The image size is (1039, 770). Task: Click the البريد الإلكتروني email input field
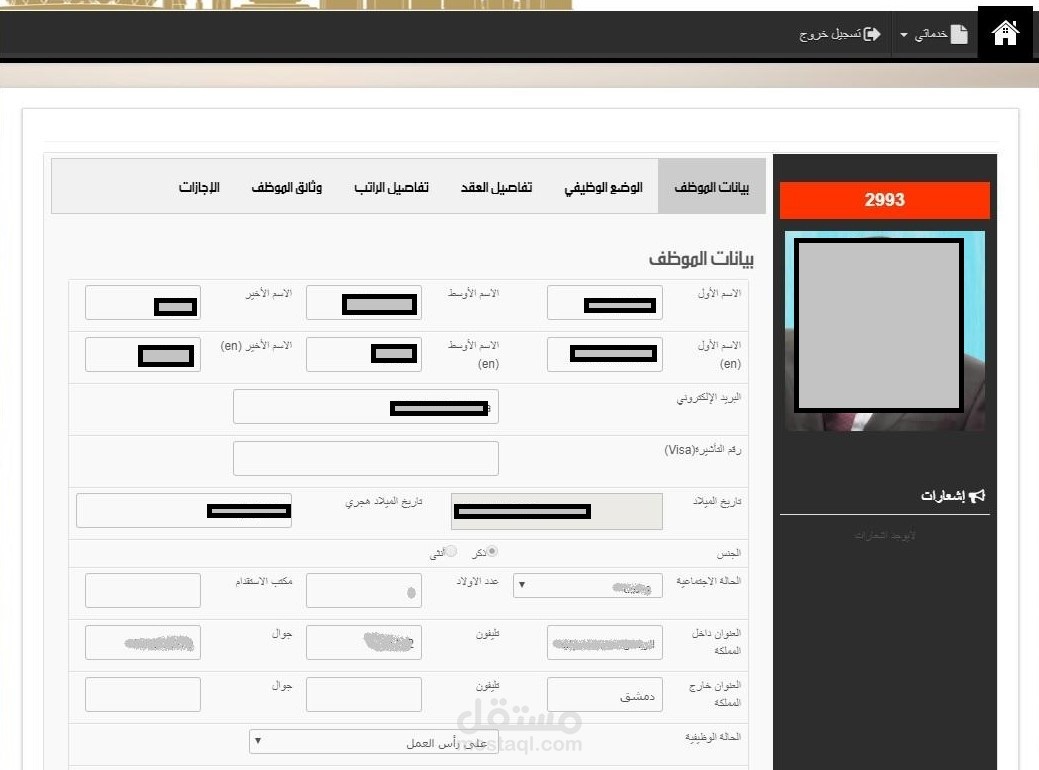365,406
